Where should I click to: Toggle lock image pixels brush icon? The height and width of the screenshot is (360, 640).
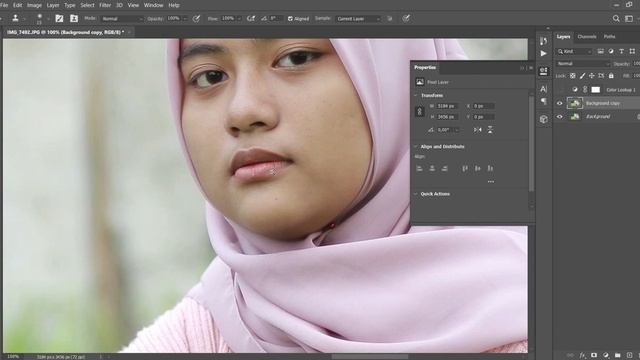coord(582,76)
